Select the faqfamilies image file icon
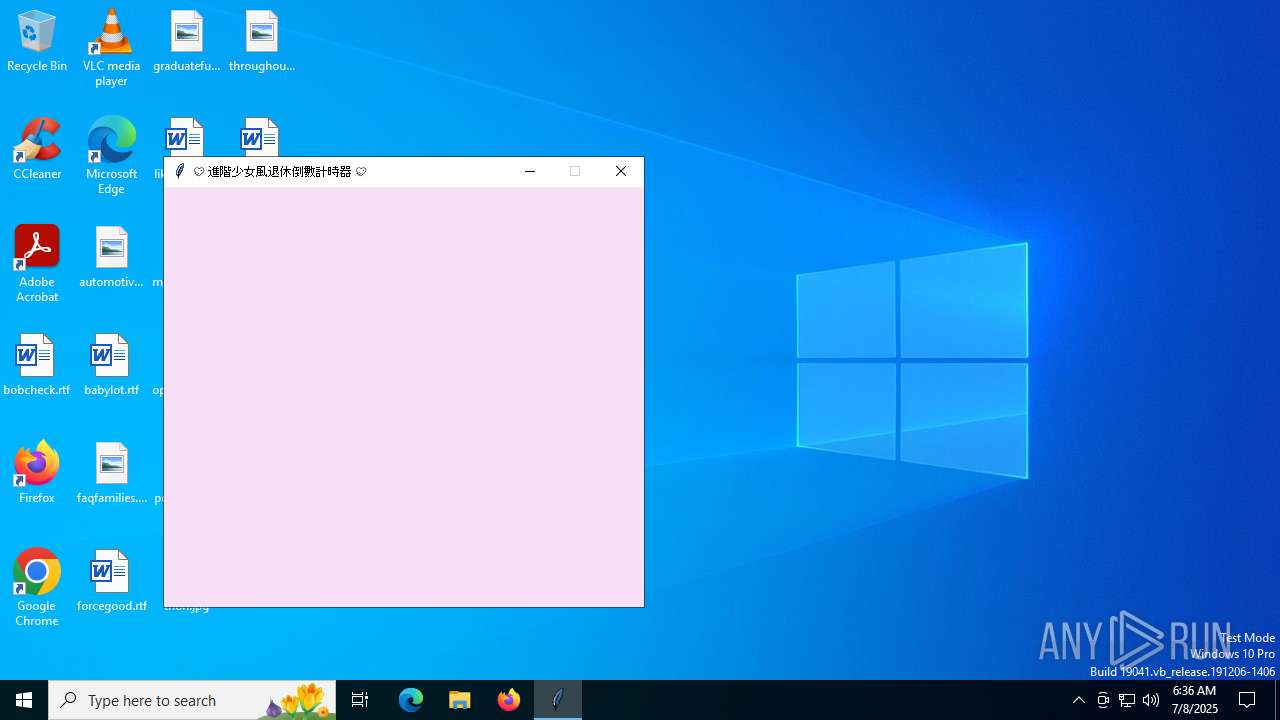Screen dimensions: 1280x720 [111, 473]
